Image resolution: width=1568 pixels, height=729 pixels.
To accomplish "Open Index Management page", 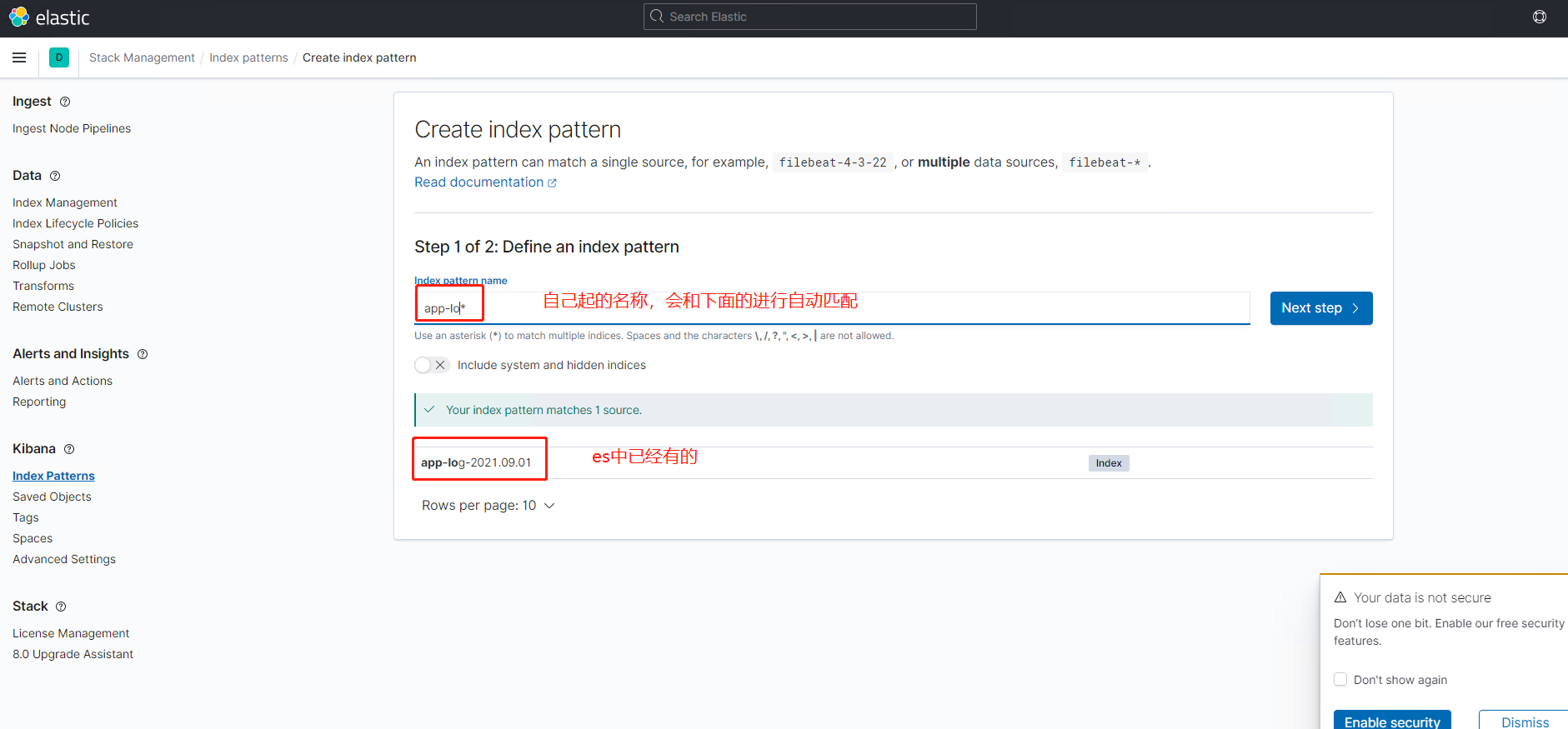I will (65, 202).
